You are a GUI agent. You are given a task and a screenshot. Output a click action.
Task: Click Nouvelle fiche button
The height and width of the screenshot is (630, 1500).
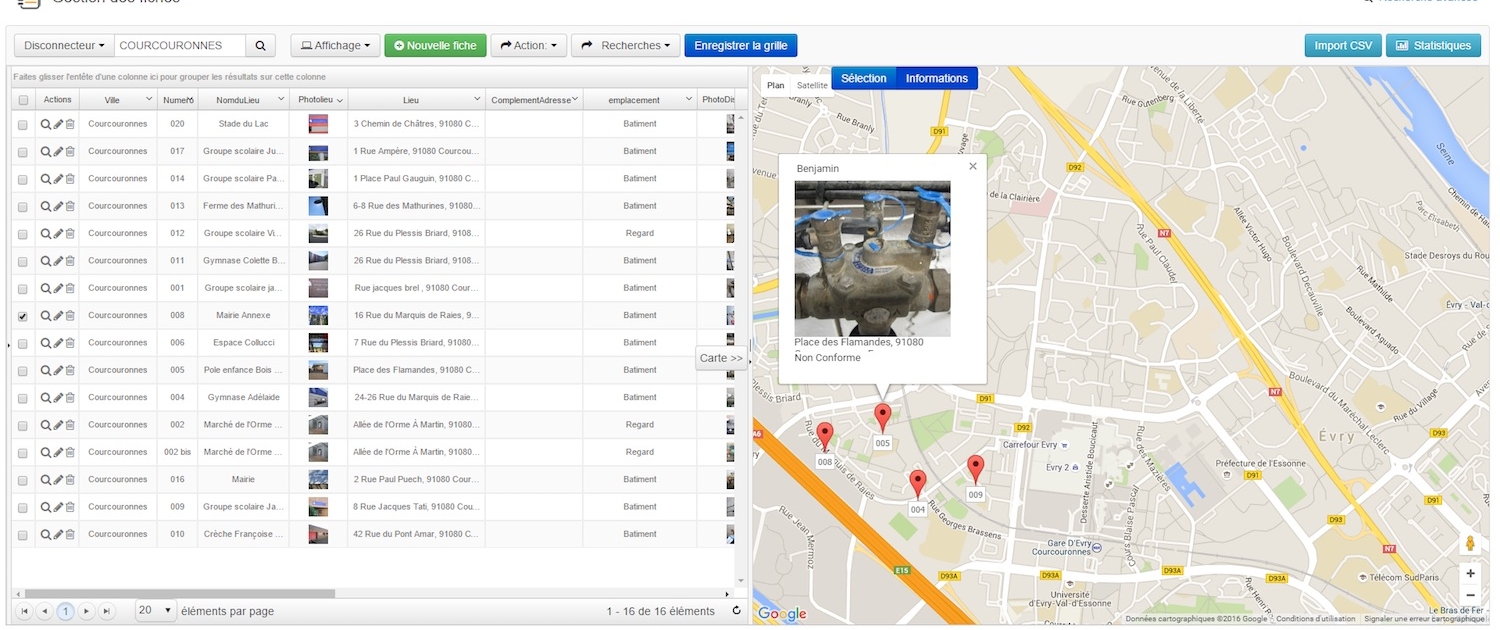coord(435,45)
